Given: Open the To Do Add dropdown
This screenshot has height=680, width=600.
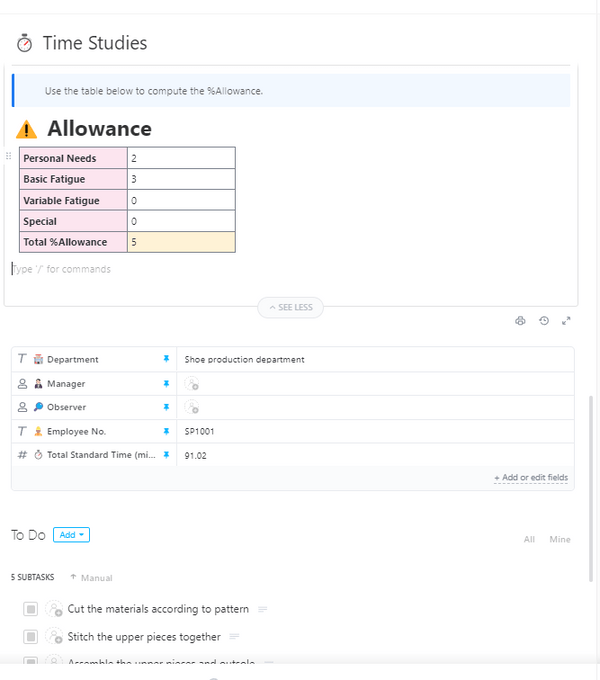Looking at the screenshot, I should pos(71,535).
